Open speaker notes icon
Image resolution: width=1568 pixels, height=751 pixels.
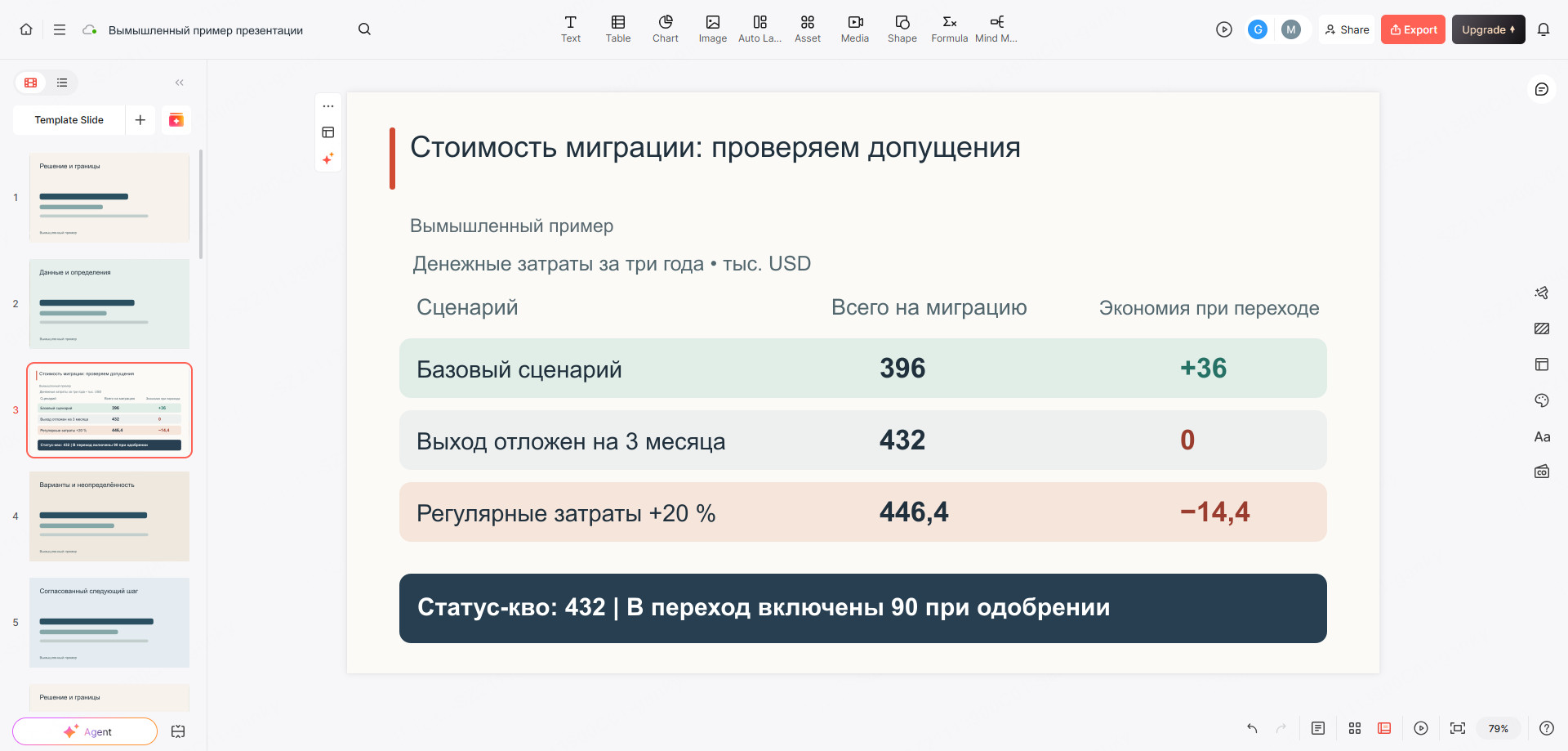pos(1318,728)
